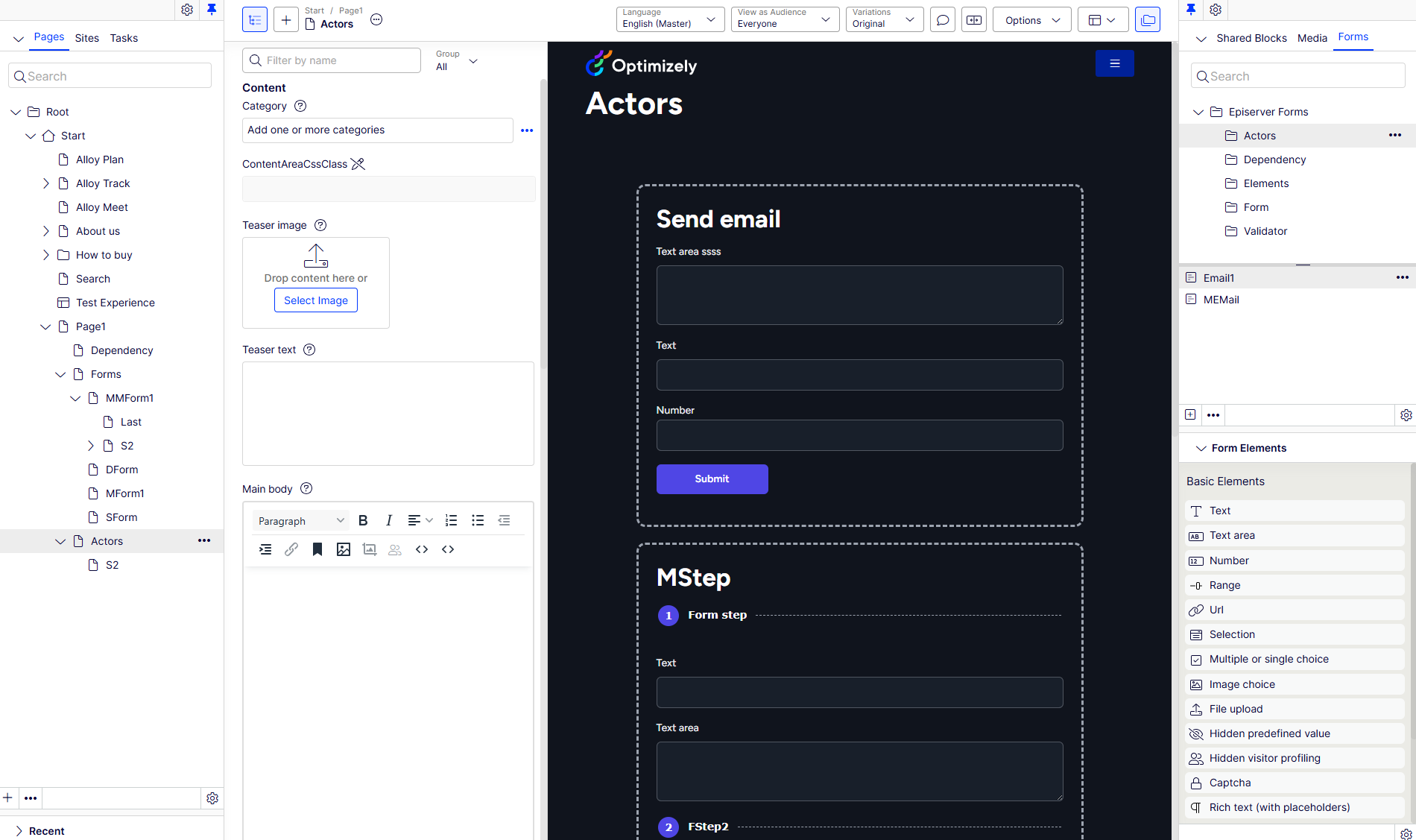Click the Select Image button
This screenshot has height=840, width=1416.
click(316, 300)
